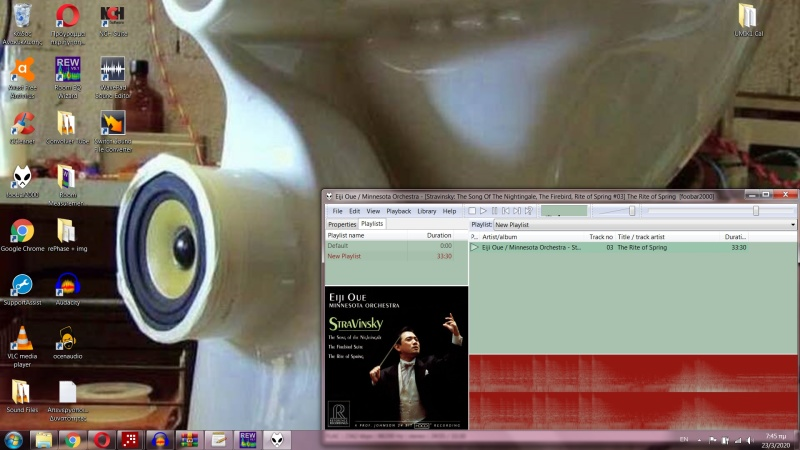Open the Switch Sound File Converter icon
This screenshot has height=450, width=800.
pos(113,132)
